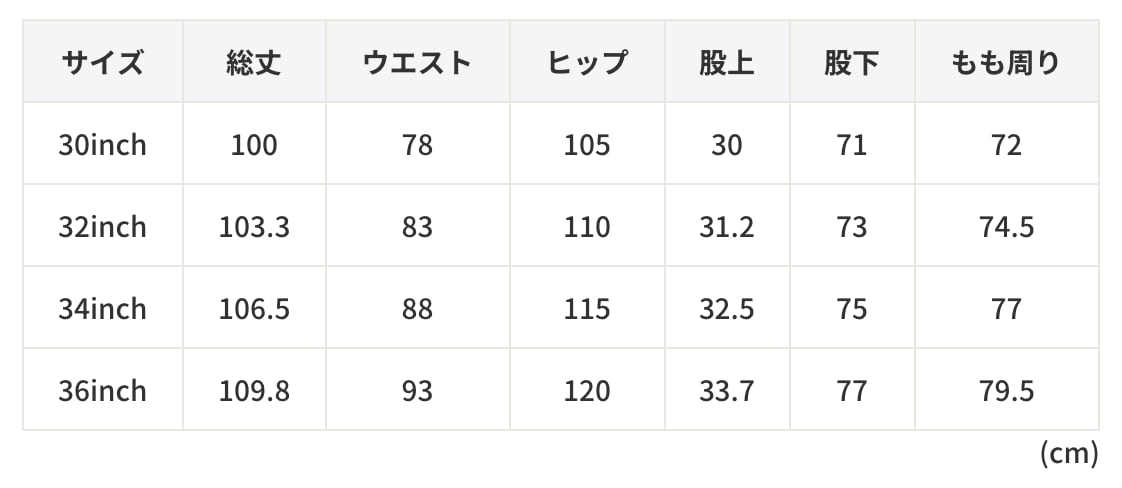Click the (cm) unit label
Viewport: 1122px width, 488px height.
[1069, 454]
